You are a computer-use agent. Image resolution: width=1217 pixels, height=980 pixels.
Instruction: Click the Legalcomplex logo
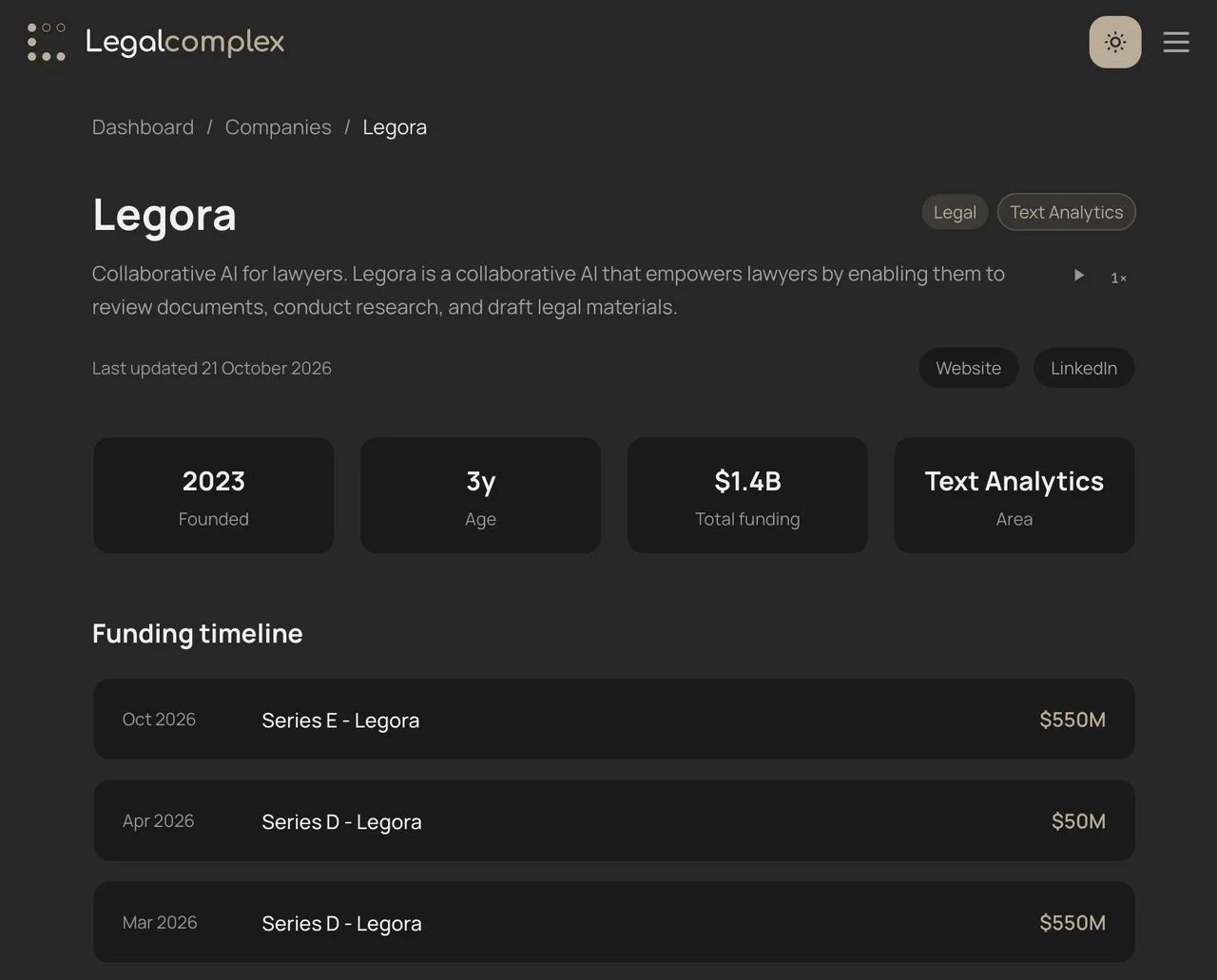click(156, 42)
